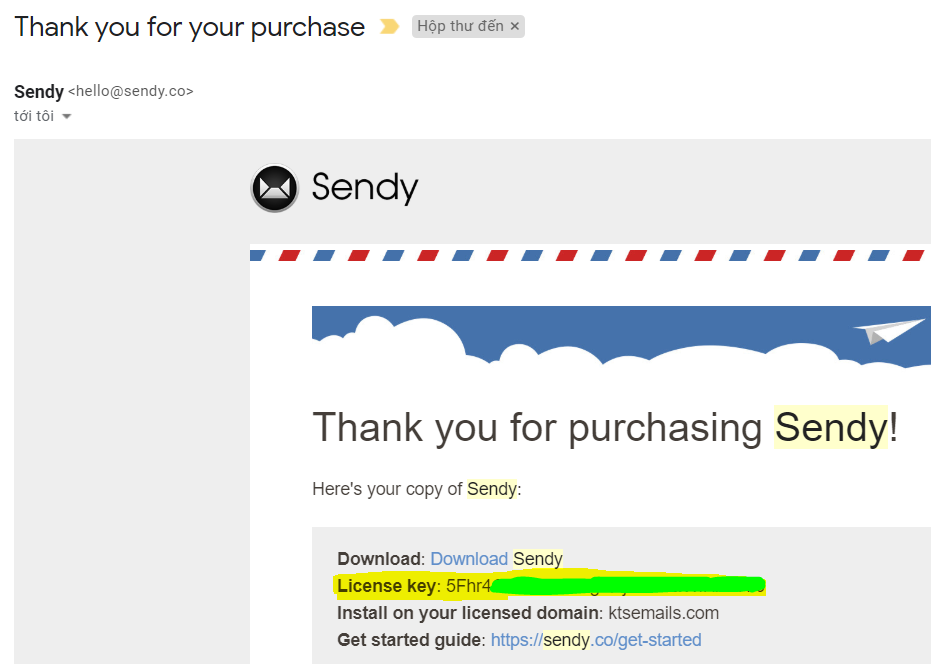Viewport: 931px width, 664px height.
Task: Click the hello@sendy.co sender address
Action: (130, 92)
